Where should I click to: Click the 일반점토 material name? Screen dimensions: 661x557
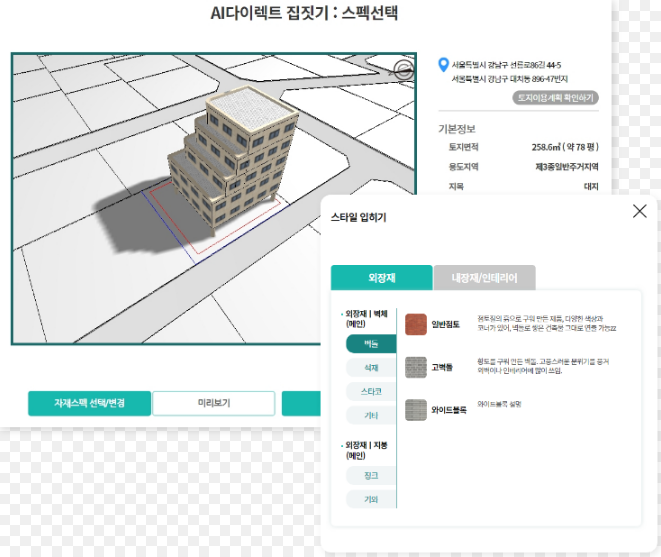click(445, 325)
